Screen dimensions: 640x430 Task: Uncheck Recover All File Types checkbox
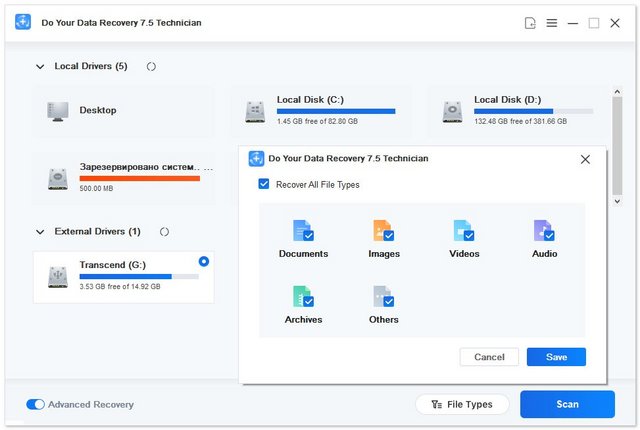(264, 184)
